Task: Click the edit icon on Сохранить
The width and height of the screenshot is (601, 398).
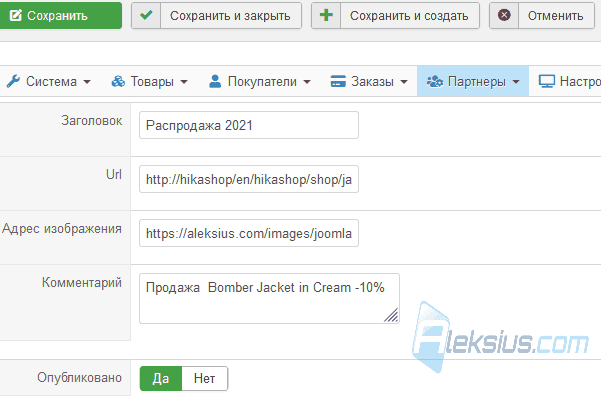Action: click(x=15, y=16)
